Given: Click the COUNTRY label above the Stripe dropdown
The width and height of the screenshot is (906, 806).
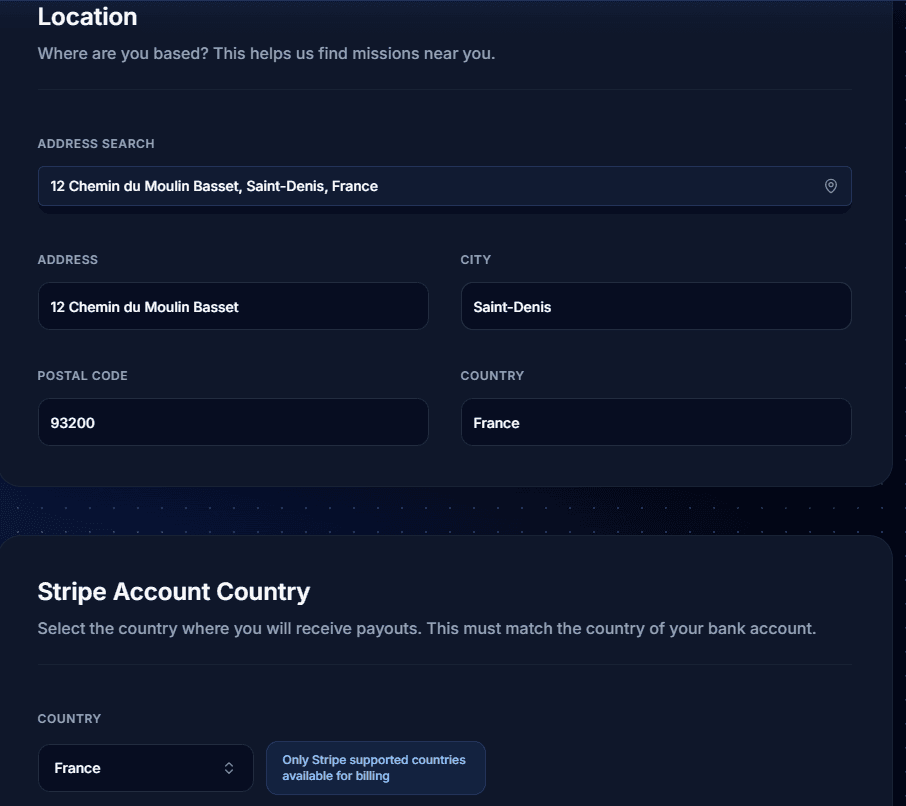Looking at the screenshot, I should click(x=69, y=719).
